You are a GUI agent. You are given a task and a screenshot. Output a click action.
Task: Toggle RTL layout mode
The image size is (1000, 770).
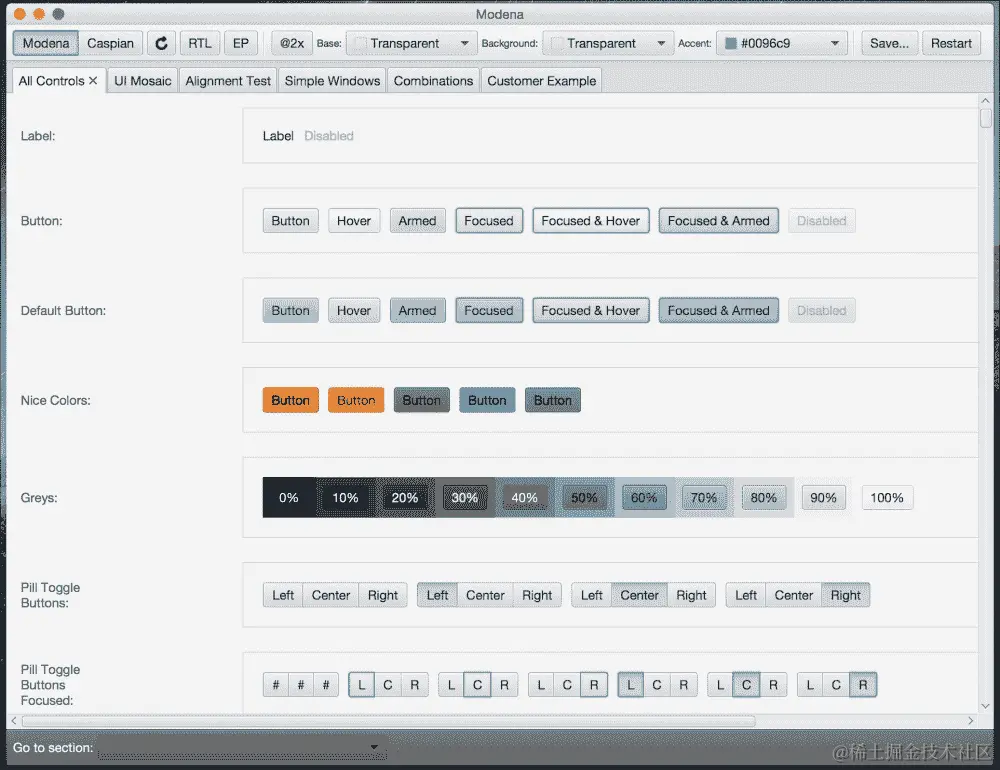tap(199, 43)
